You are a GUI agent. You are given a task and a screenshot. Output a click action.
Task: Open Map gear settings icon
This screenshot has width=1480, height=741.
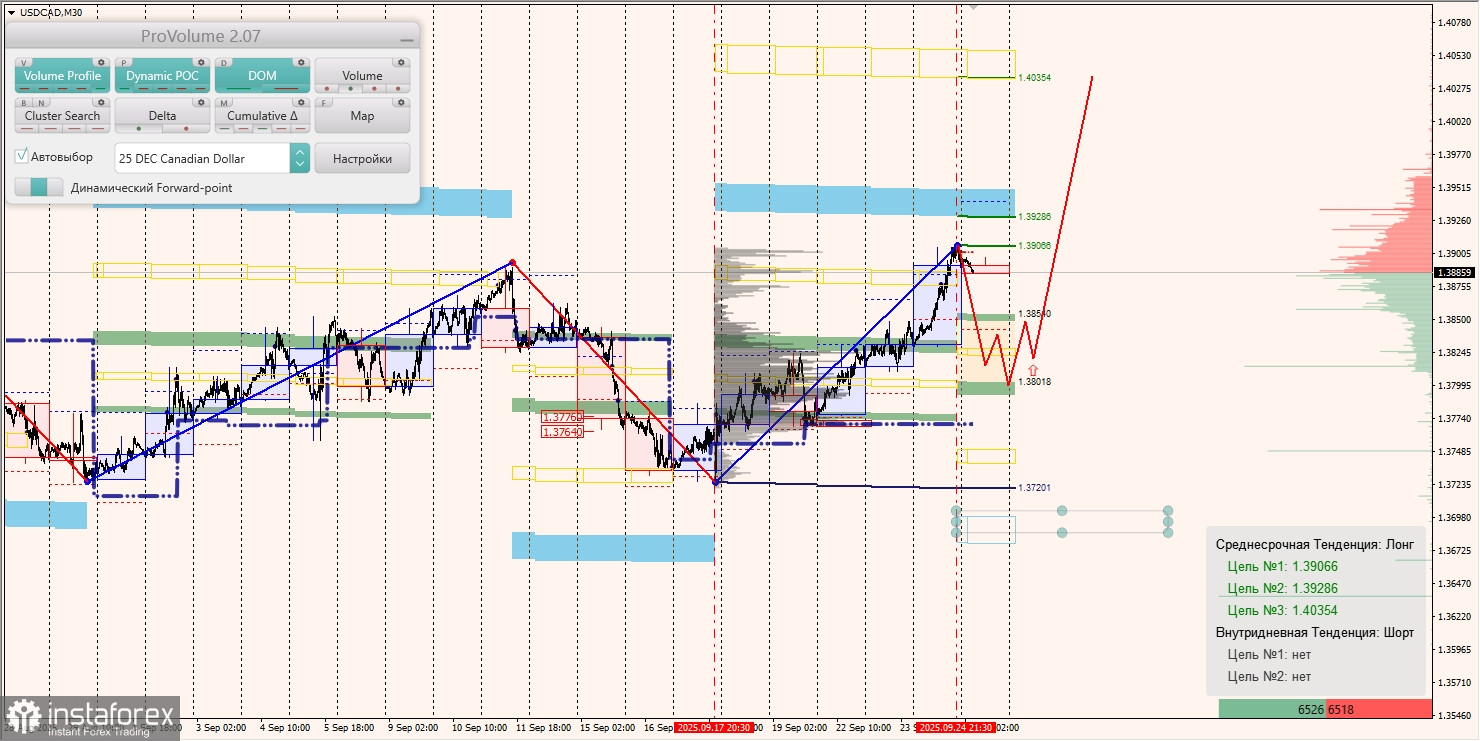(x=401, y=102)
